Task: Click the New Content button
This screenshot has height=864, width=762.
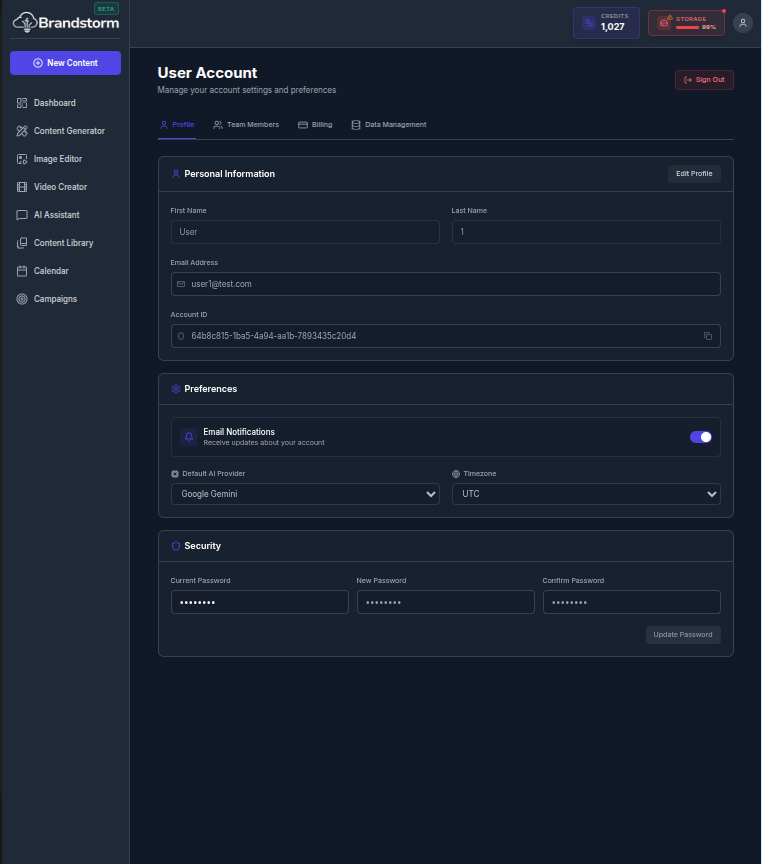Action: (65, 63)
